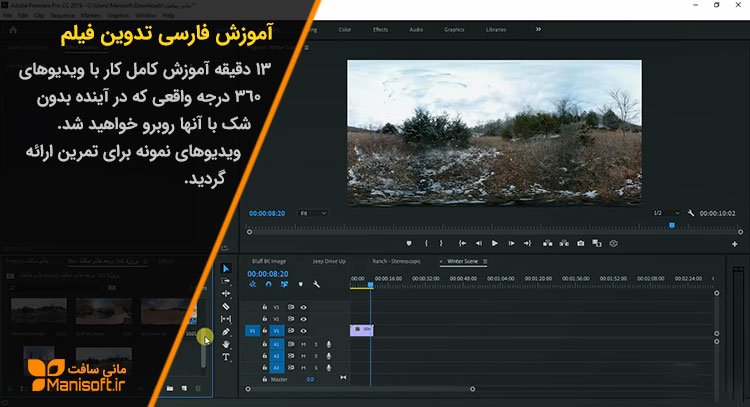Hide track V1 with eye icon
Viewport: 750px width, 407px height.
click(303, 331)
